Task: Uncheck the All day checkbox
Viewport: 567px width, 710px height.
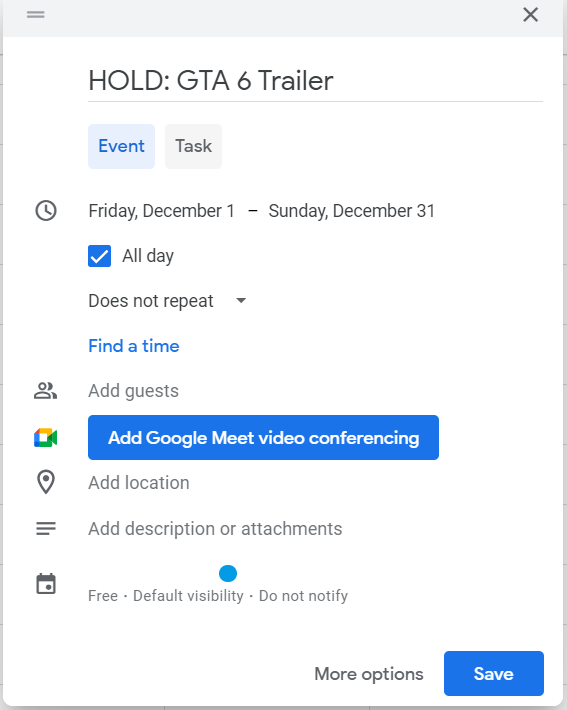Action: [x=100, y=256]
